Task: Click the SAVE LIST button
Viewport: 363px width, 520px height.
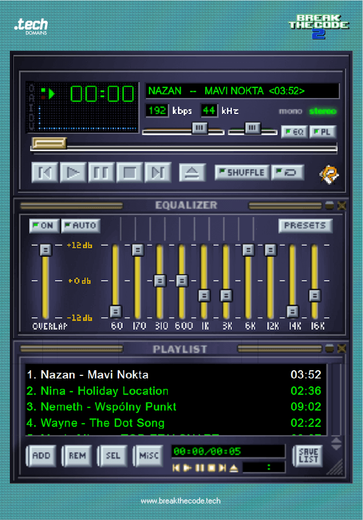Action: [x=308, y=456]
